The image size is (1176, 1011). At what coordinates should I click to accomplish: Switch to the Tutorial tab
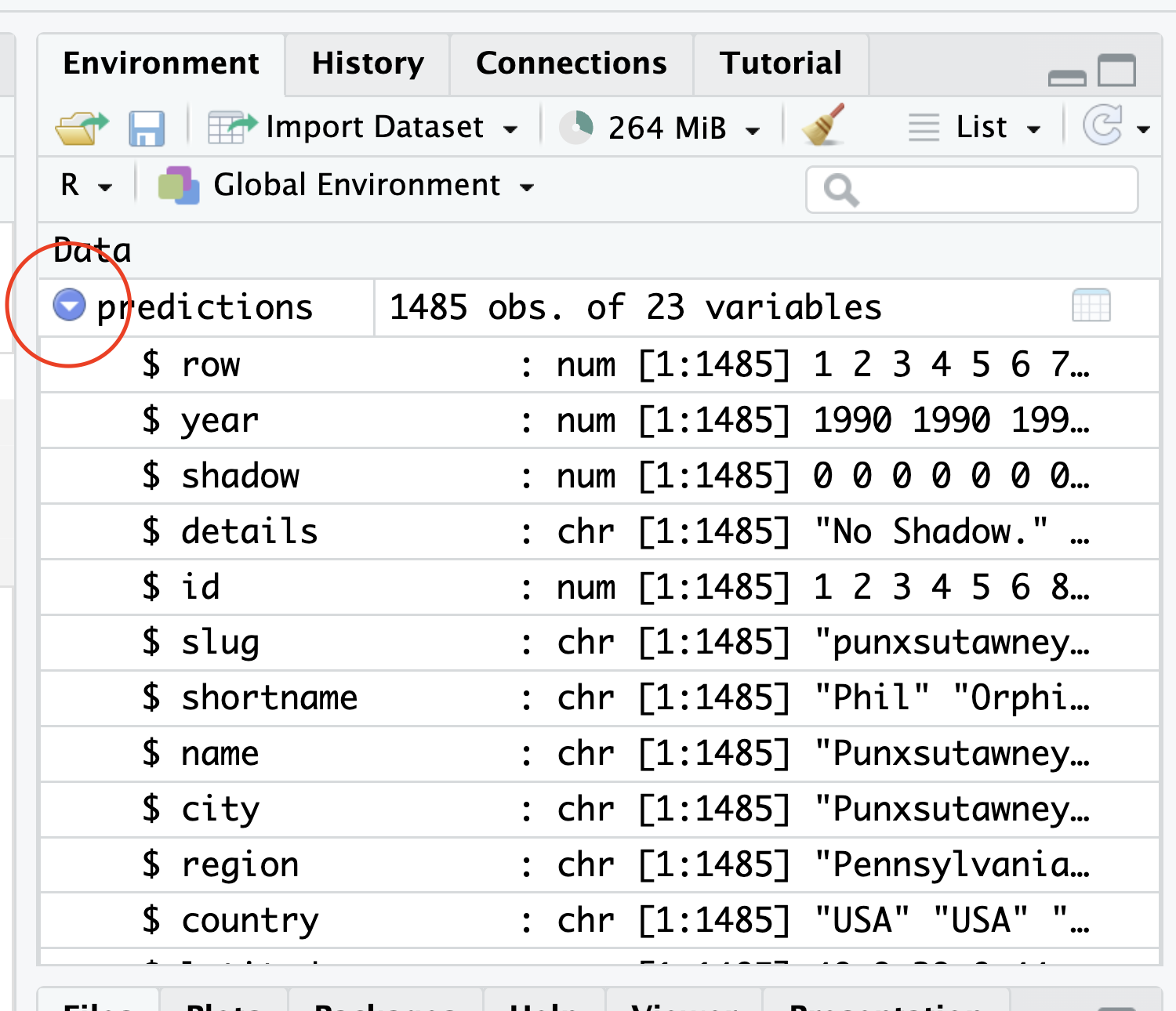point(781,63)
